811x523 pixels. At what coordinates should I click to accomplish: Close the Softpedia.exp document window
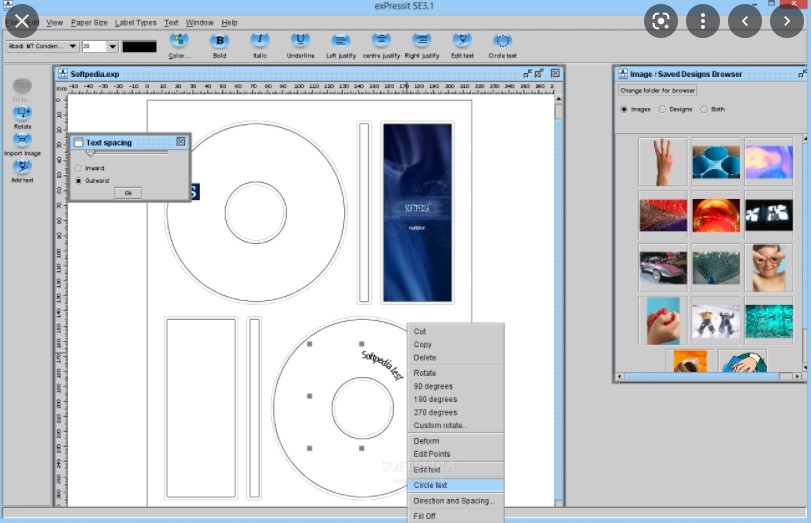click(555, 73)
